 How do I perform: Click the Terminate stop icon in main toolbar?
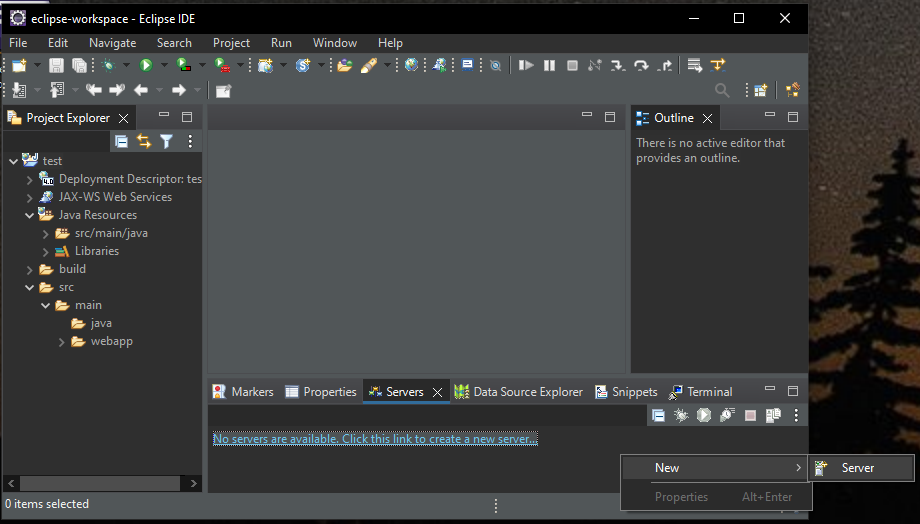point(572,65)
